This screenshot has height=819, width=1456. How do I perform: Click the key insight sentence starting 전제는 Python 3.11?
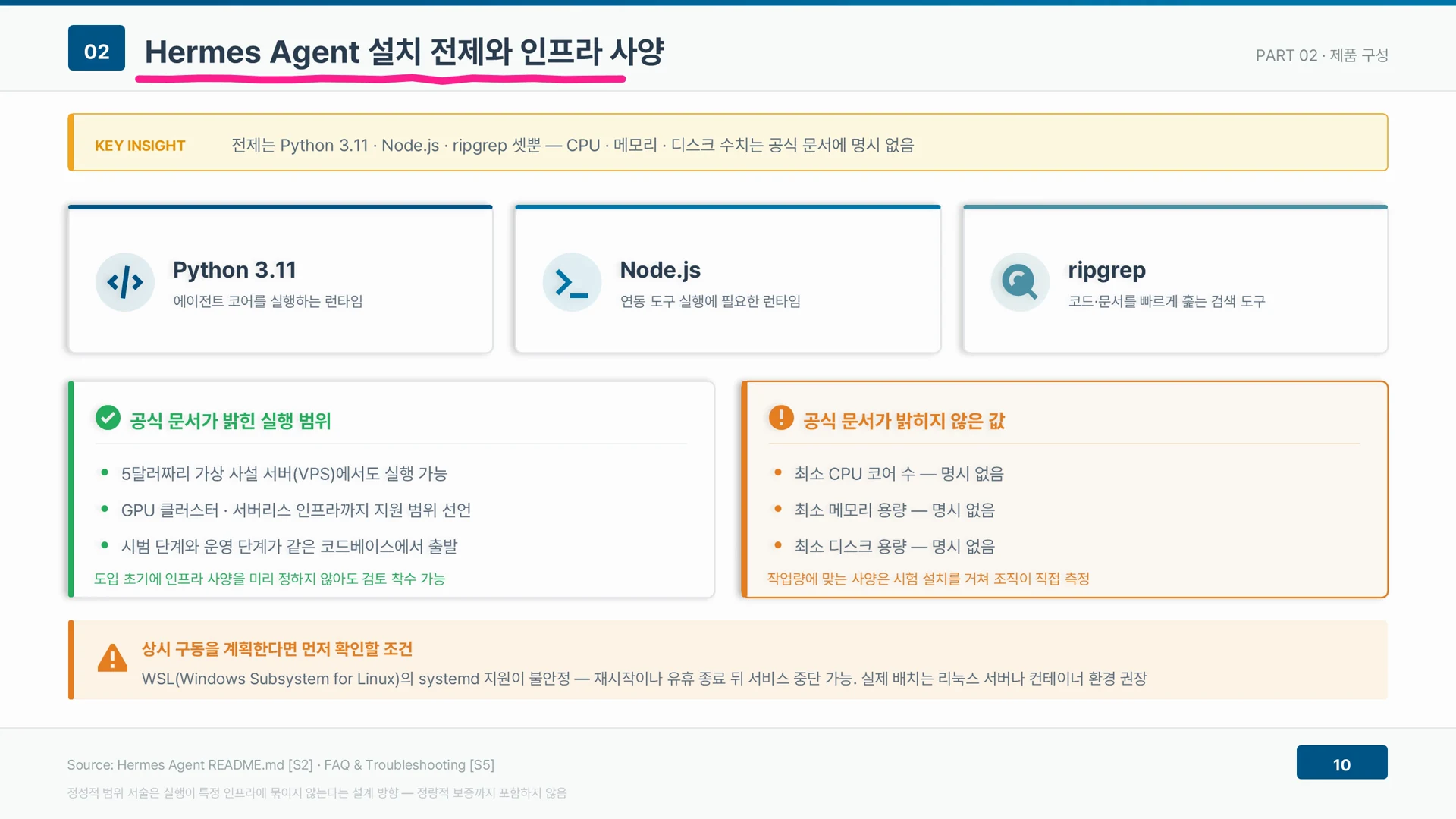pos(573,145)
